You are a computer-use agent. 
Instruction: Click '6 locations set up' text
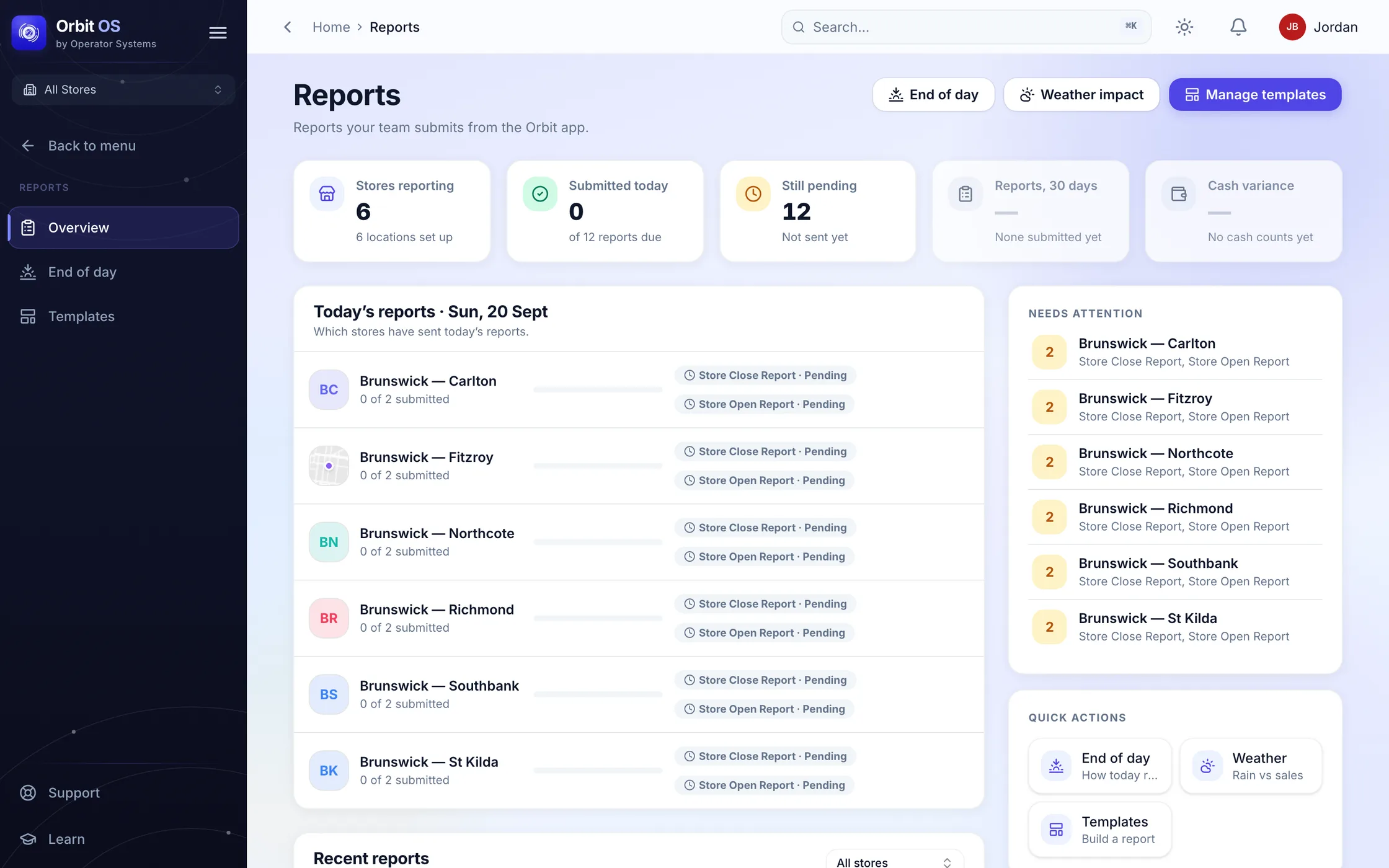coord(404,237)
